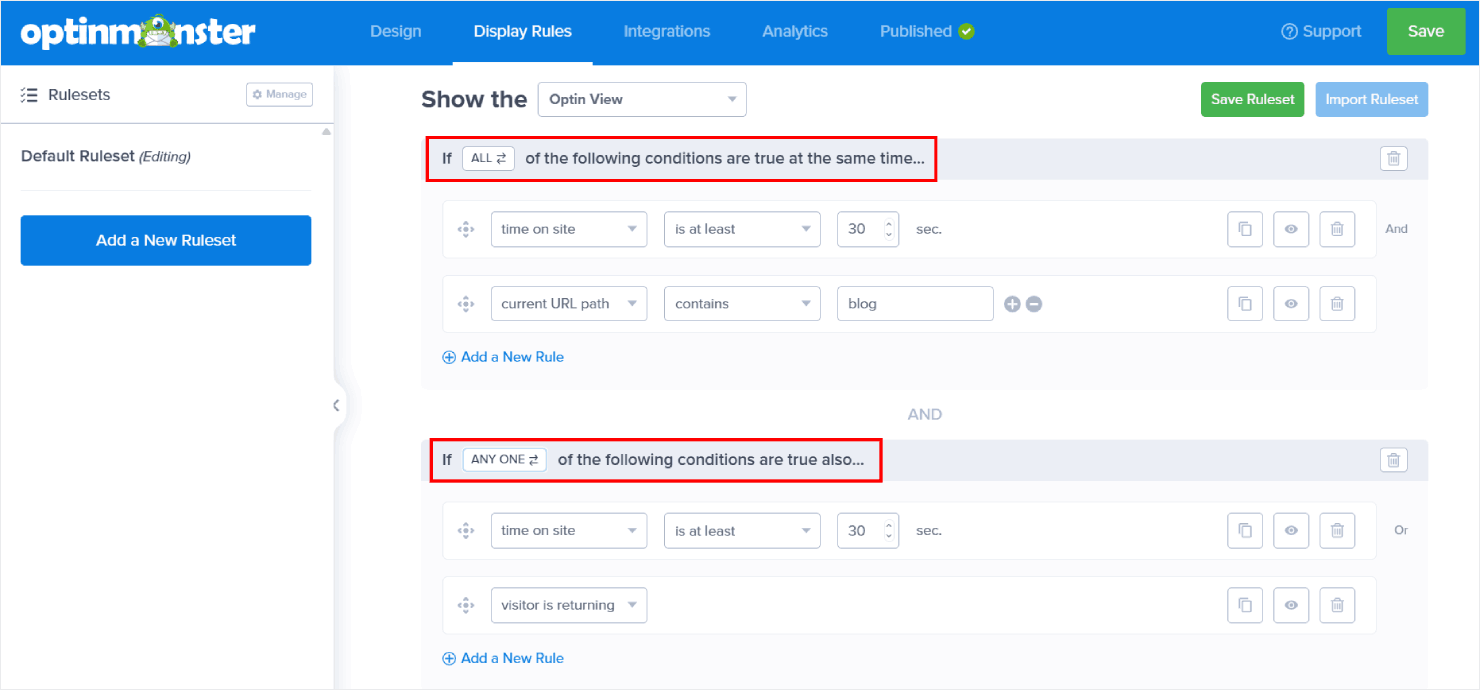Click the 'blog' text input field
1480x690 pixels.
coord(914,304)
